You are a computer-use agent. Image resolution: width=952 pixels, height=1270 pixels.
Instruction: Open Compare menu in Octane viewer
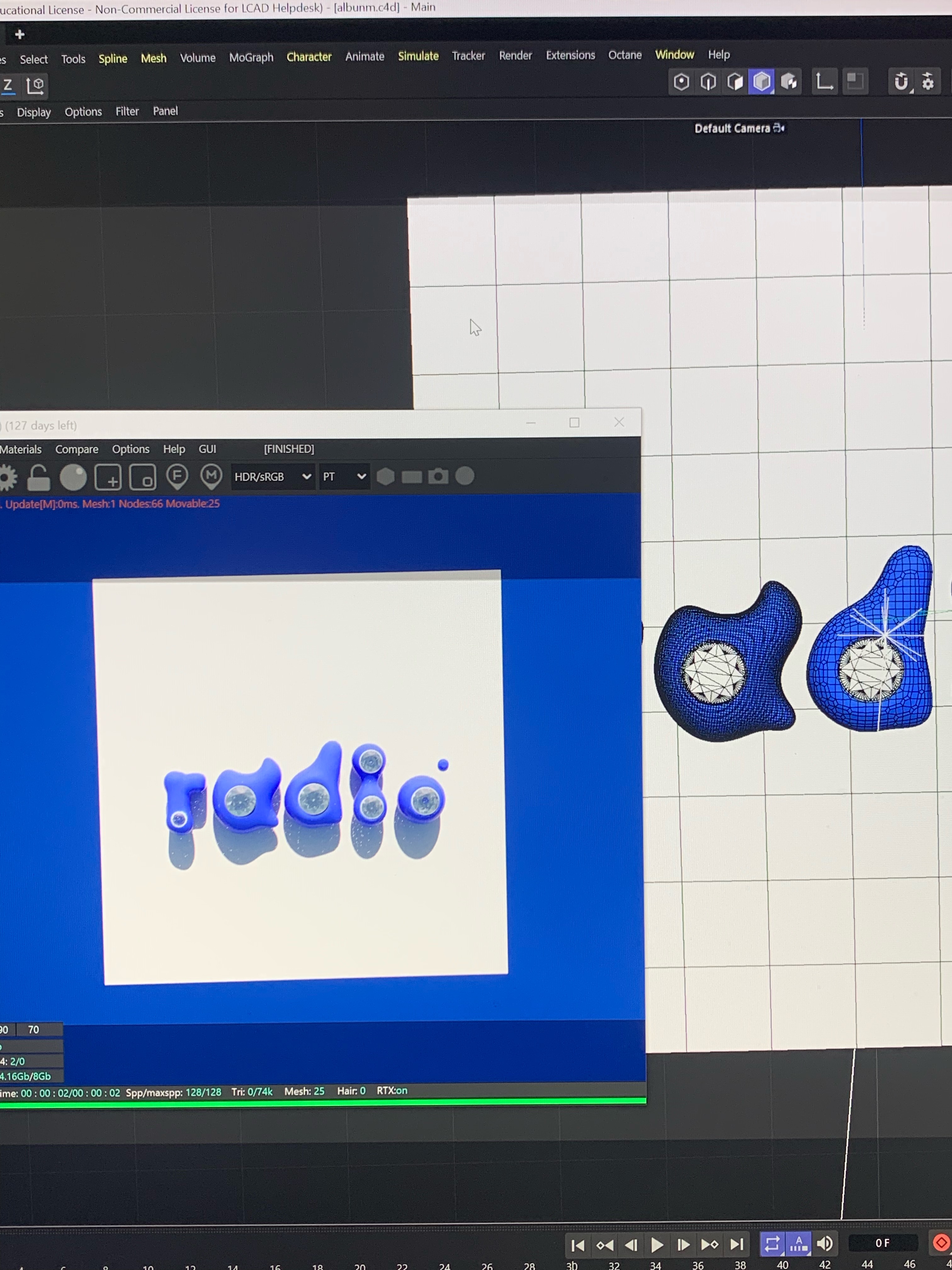(76, 449)
